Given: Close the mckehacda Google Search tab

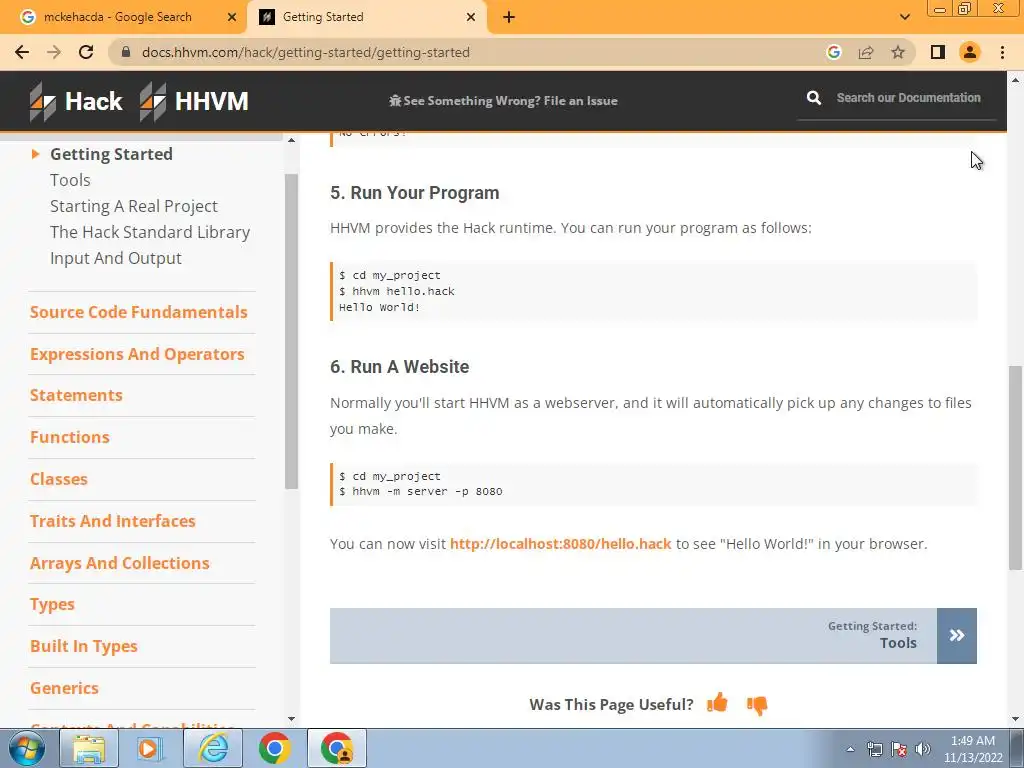Looking at the screenshot, I should click(232, 17).
